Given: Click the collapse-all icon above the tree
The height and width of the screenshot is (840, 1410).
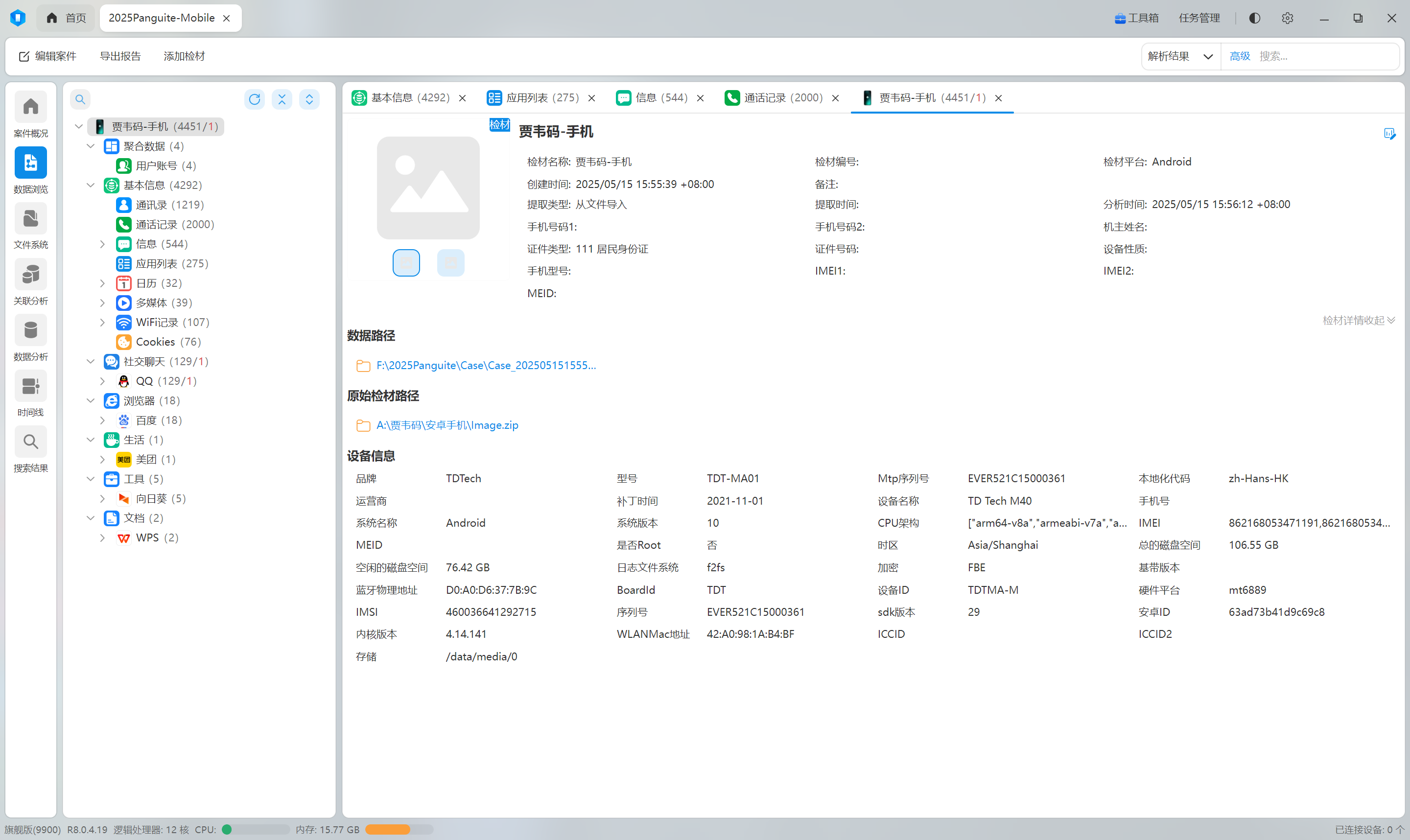Looking at the screenshot, I should click(x=282, y=100).
